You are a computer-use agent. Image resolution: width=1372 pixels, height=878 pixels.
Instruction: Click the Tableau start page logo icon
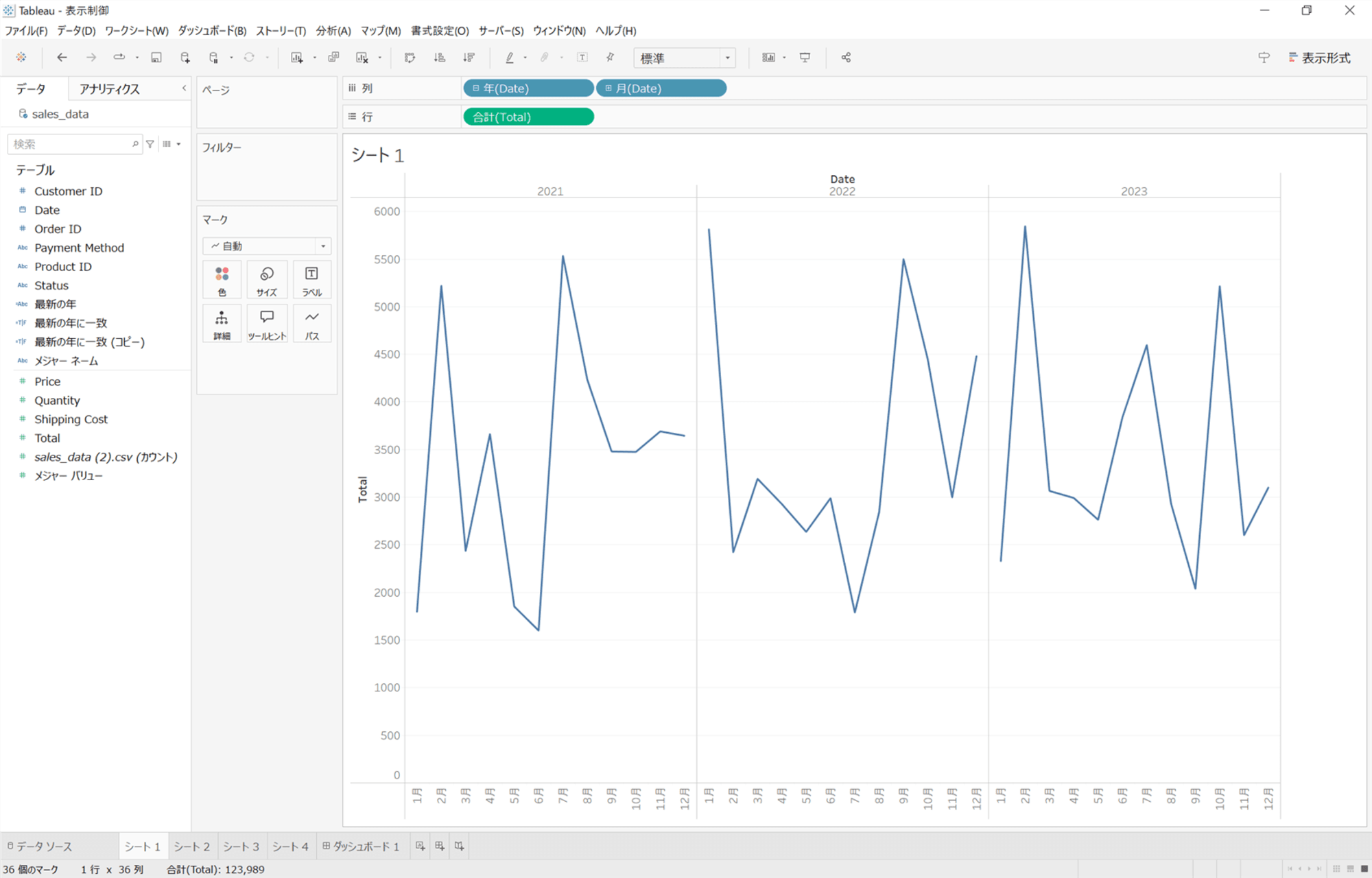21,58
